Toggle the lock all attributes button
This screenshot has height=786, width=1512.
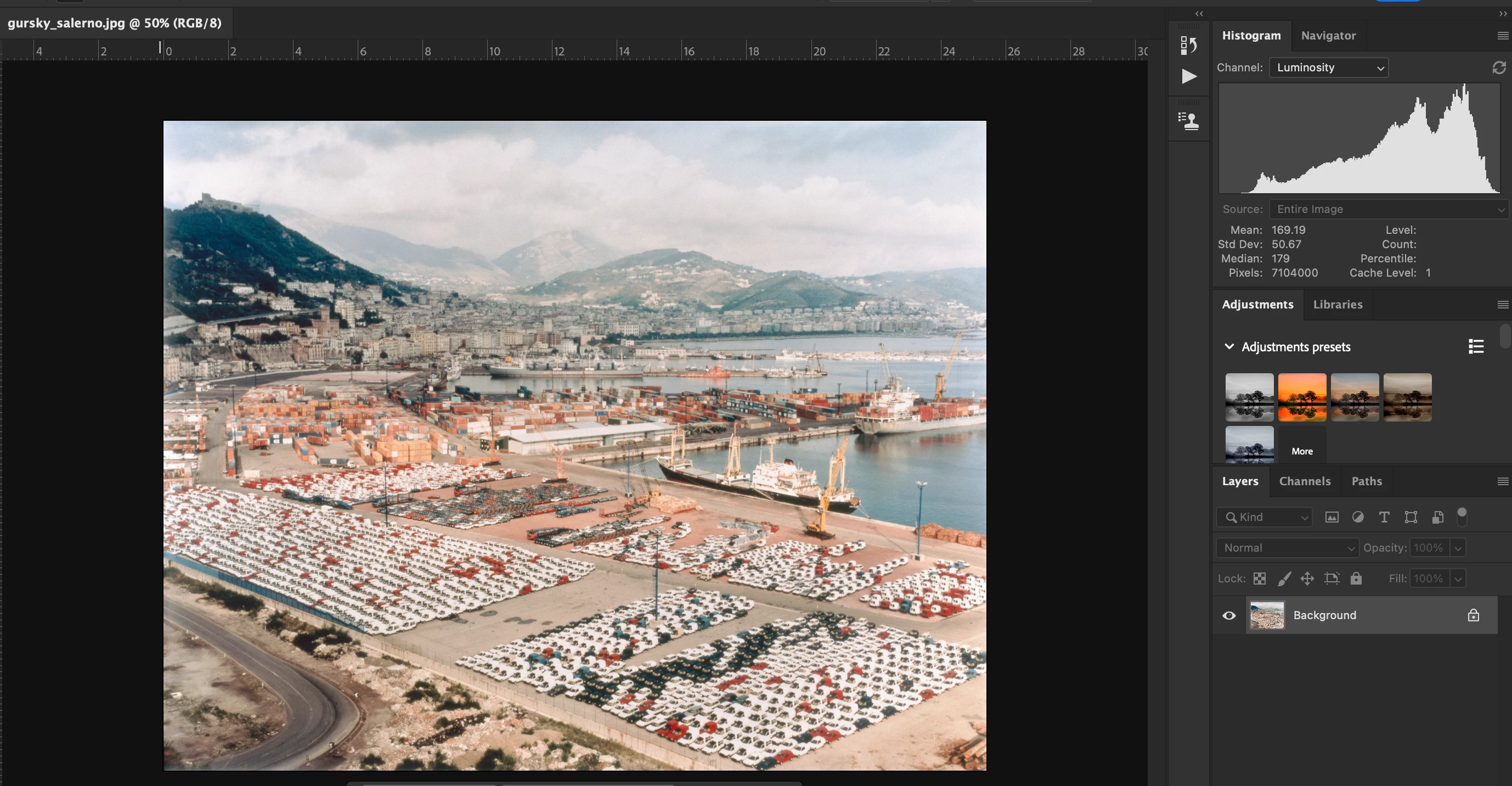(x=1356, y=579)
